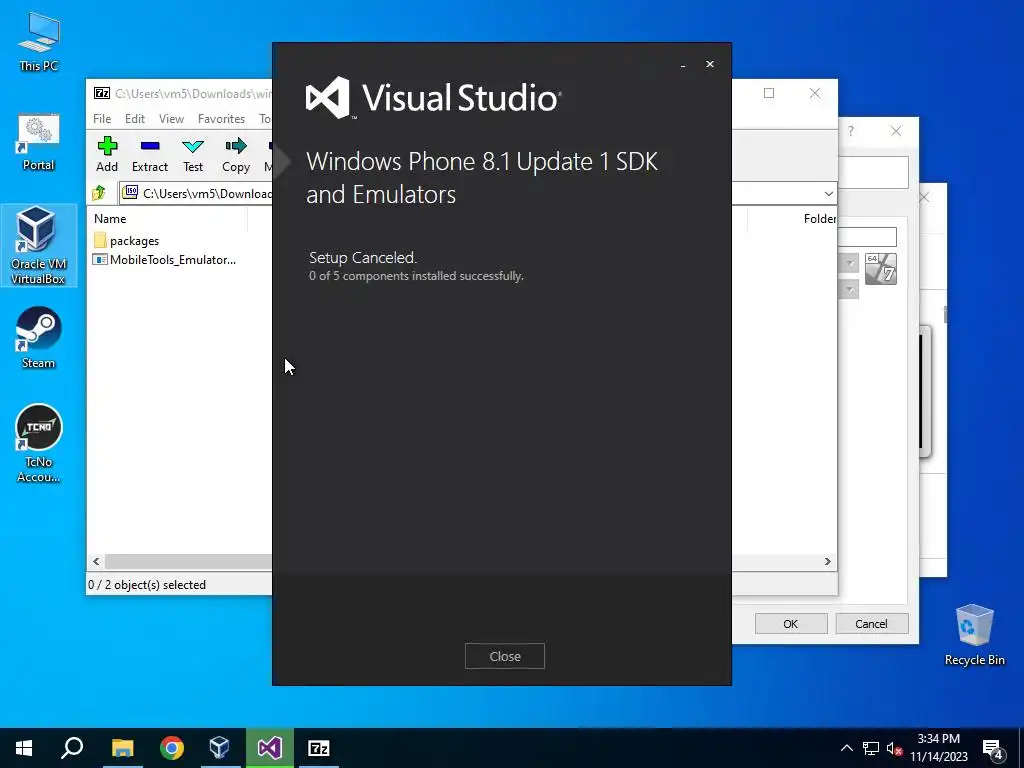1024x768 pixels.
Task: Open the muted volume tray icon
Action: [x=894, y=748]
